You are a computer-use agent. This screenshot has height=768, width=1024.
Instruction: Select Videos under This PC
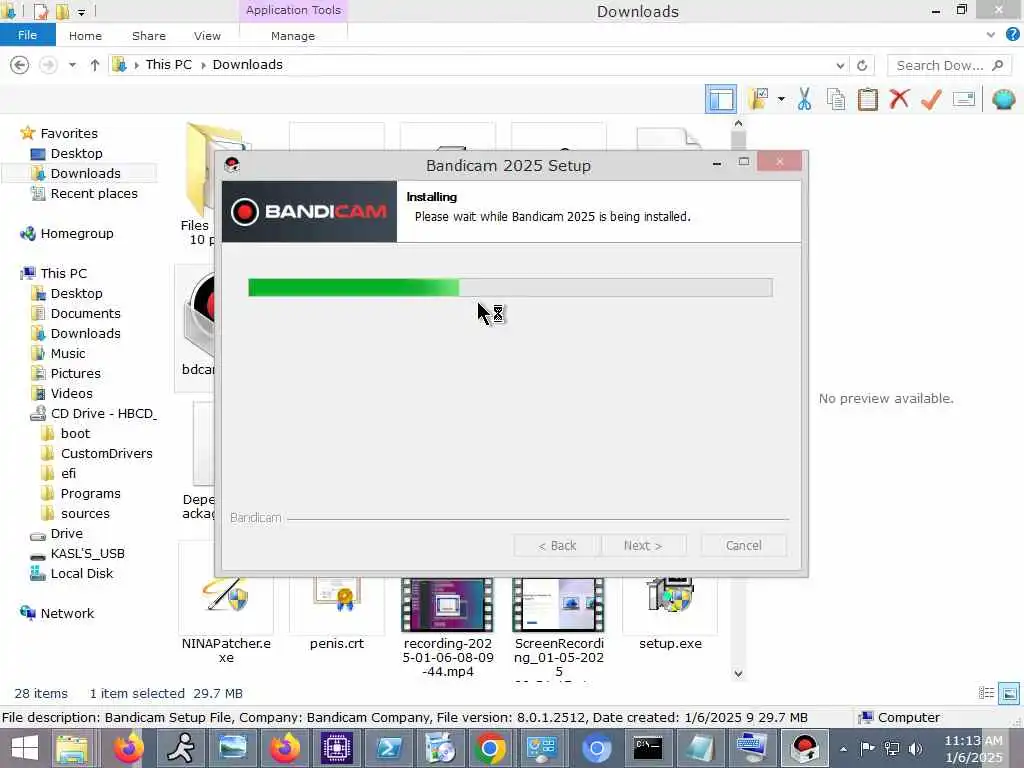(71, 393)
